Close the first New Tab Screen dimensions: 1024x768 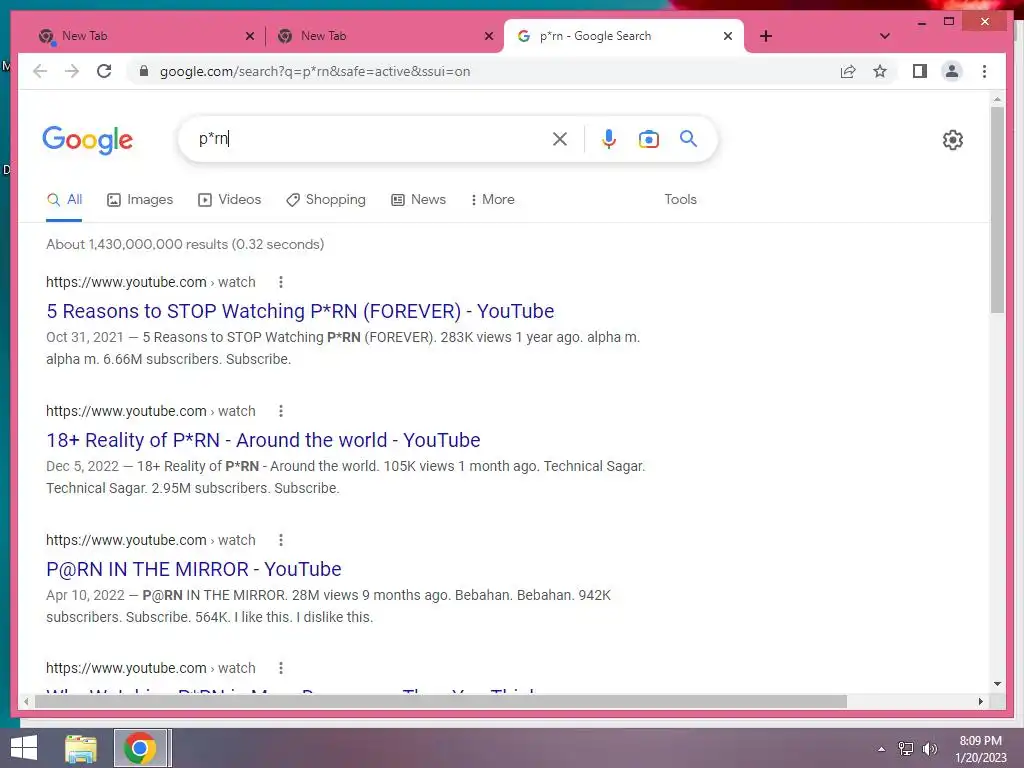[249, 36]
